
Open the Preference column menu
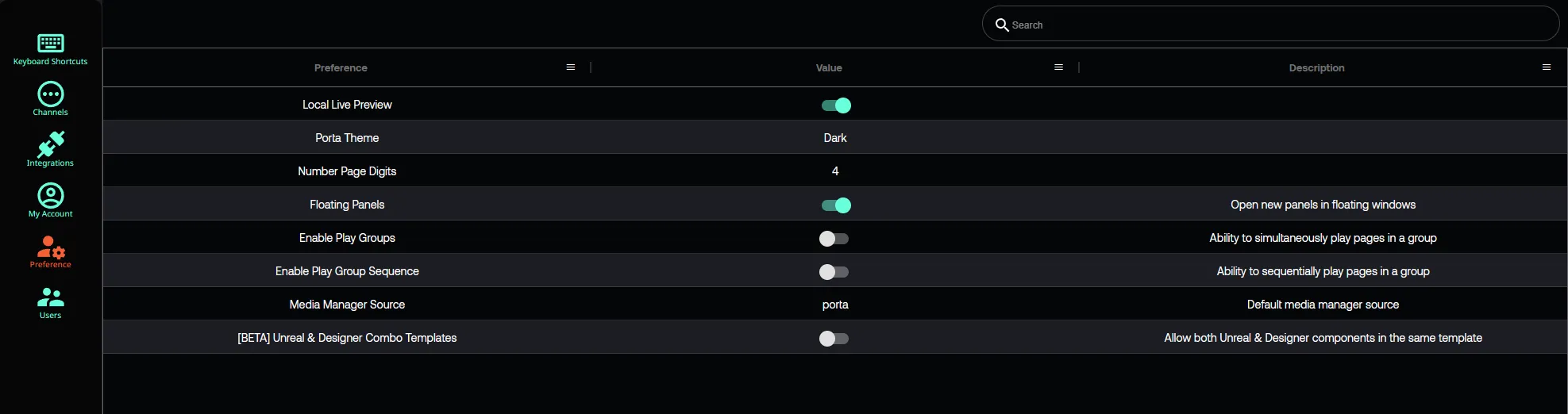click(x=570, y=67)
